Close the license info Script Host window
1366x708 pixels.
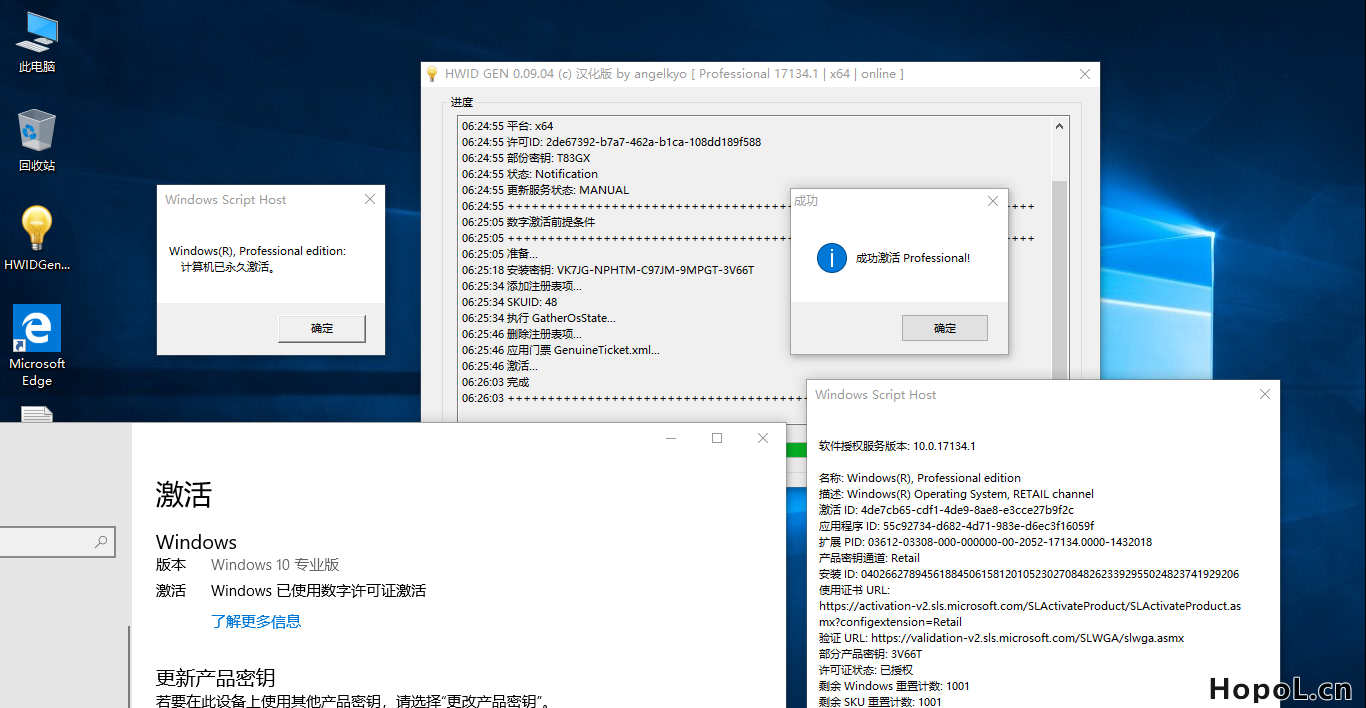click(1265, 395)
